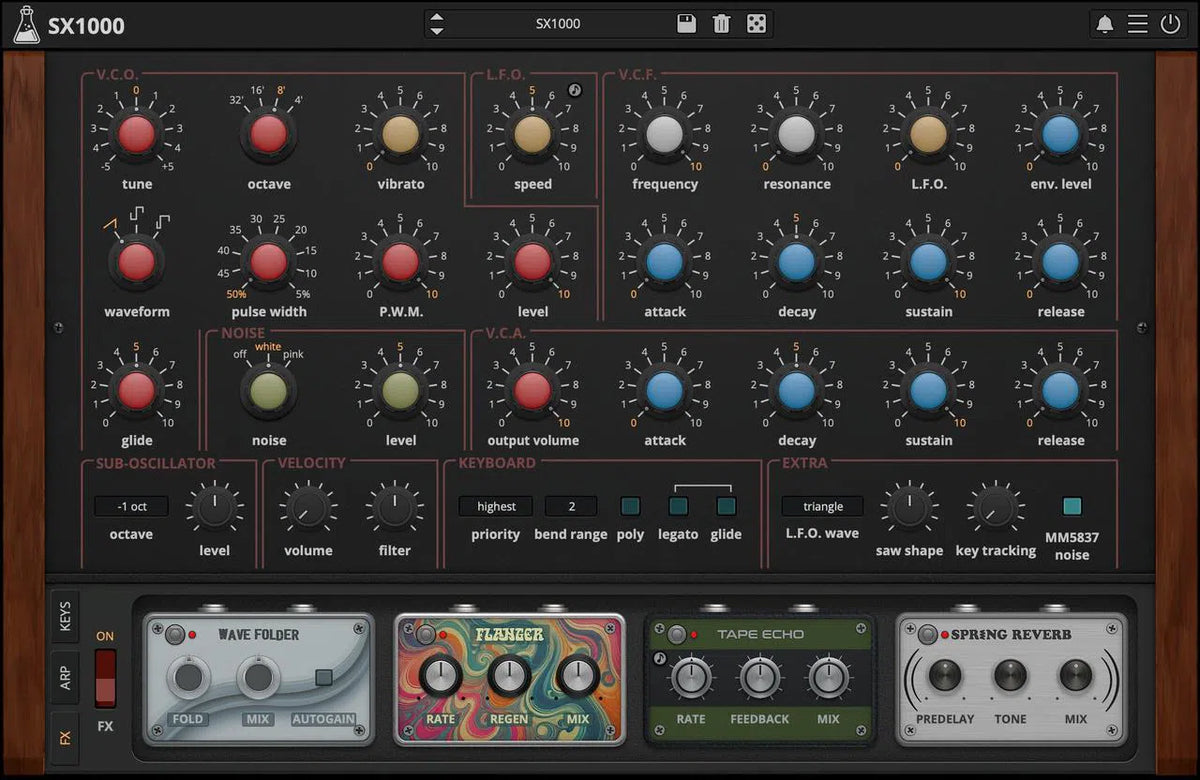The image size is (1200, 780).
Task: Click the trash icon to delete the preset
Action: [721, 23]
